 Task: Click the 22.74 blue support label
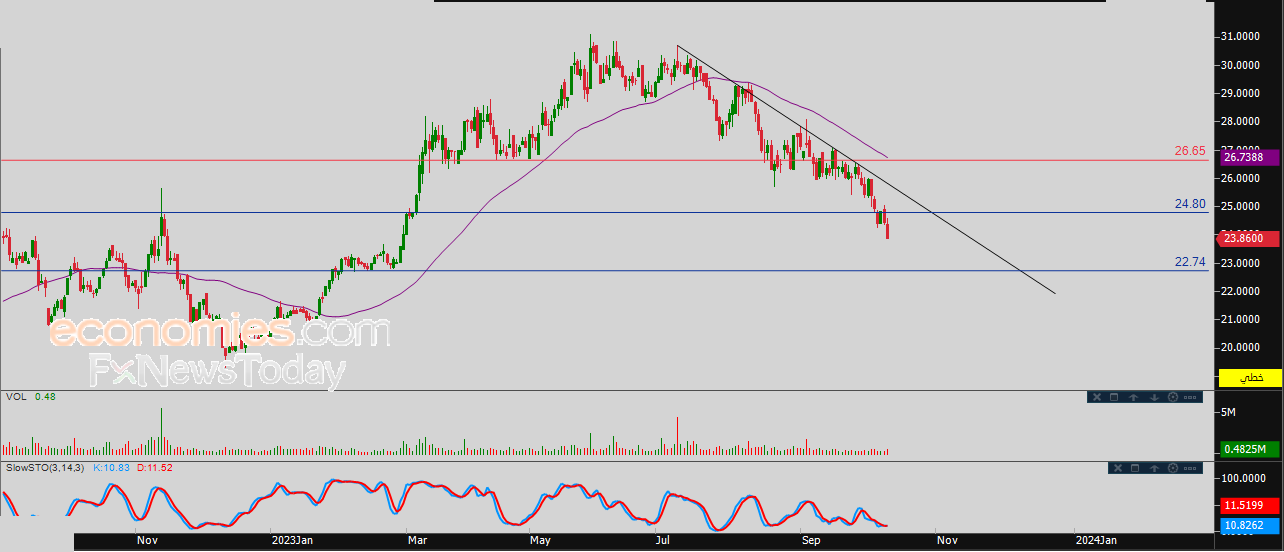pyautogui.click(x=1190, y=262)
